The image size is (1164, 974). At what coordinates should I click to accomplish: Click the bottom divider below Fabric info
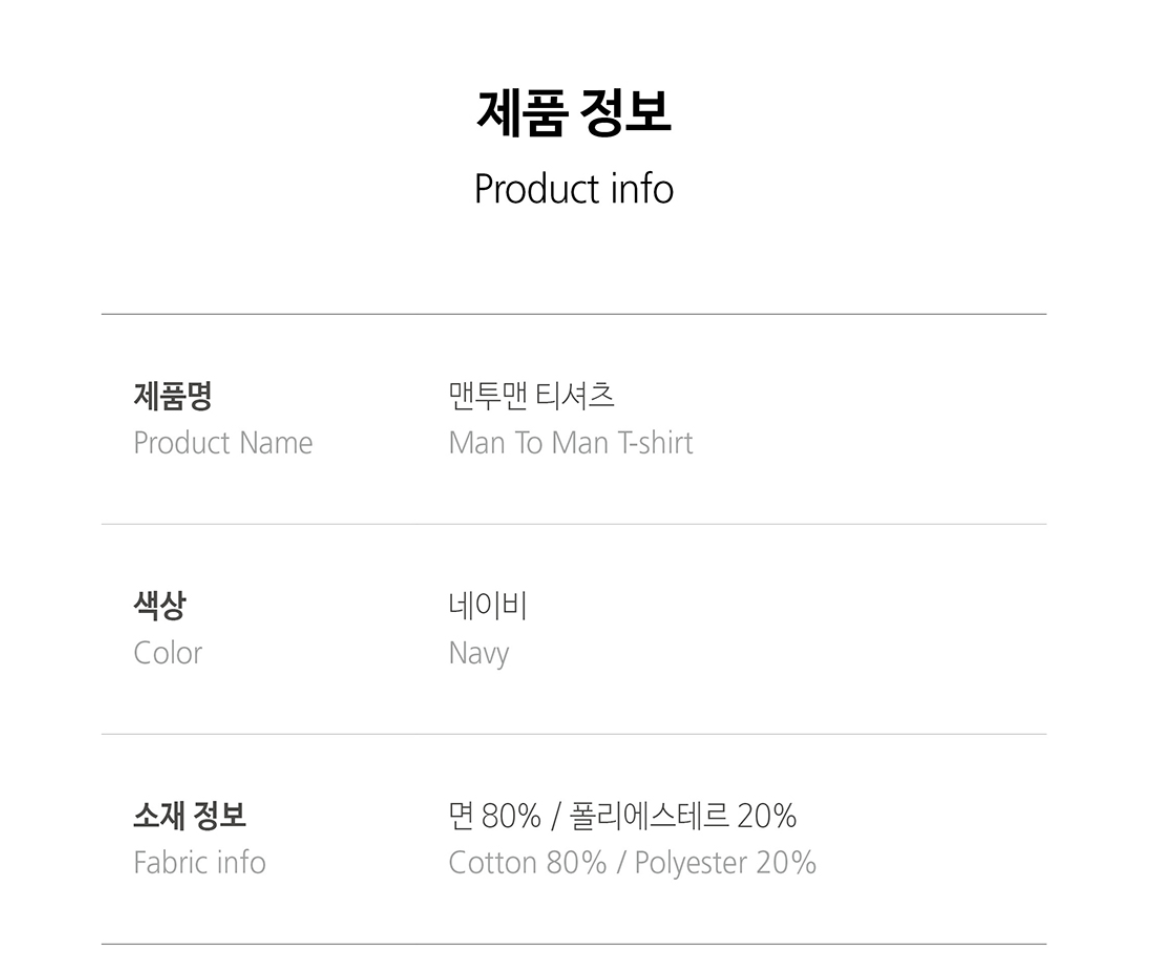coord(573,944)
